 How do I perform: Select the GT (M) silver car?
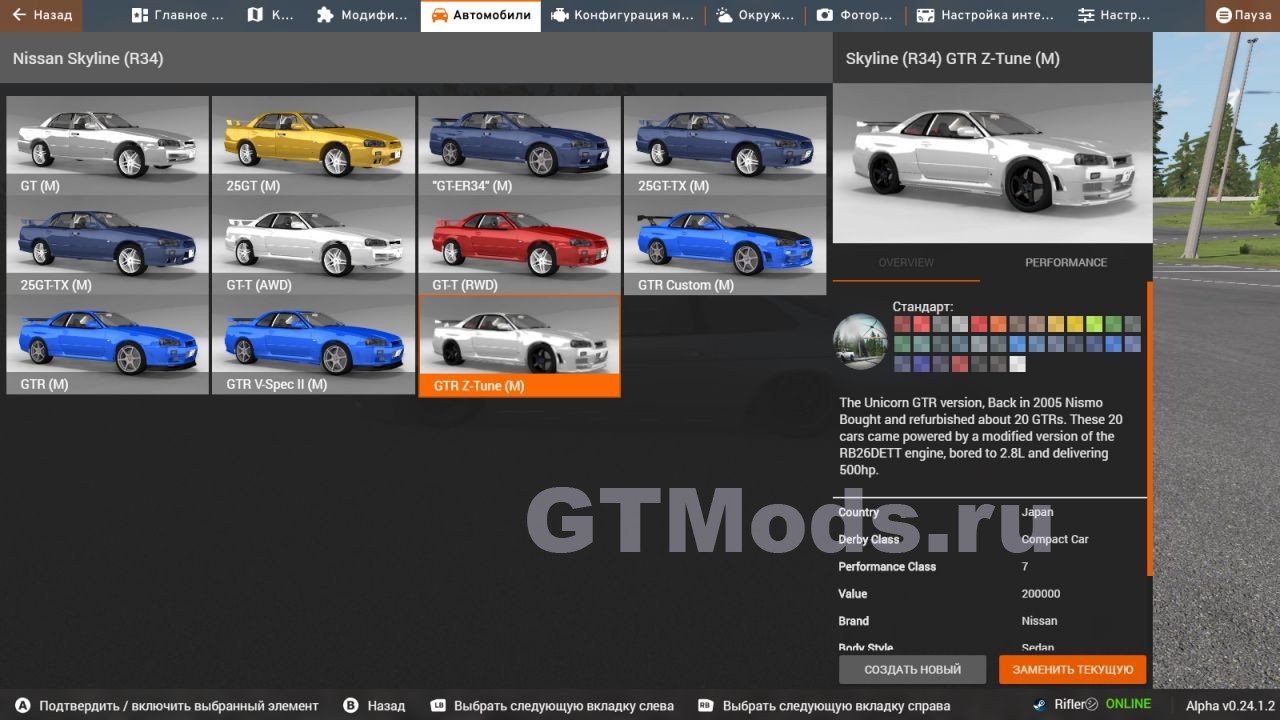108,146
